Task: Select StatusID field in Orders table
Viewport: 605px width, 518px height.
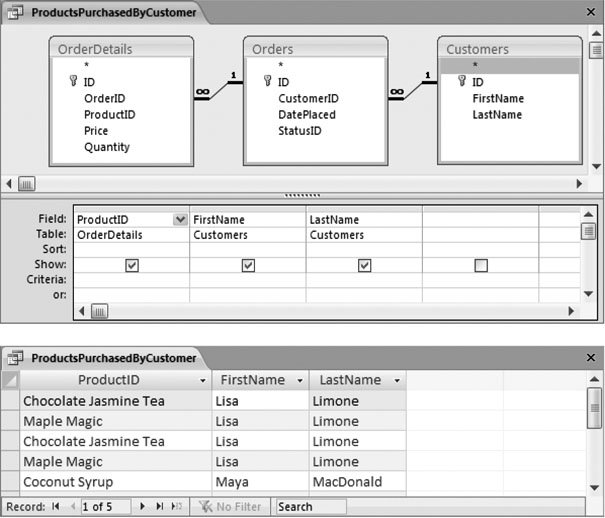Action: coord(300,131)
